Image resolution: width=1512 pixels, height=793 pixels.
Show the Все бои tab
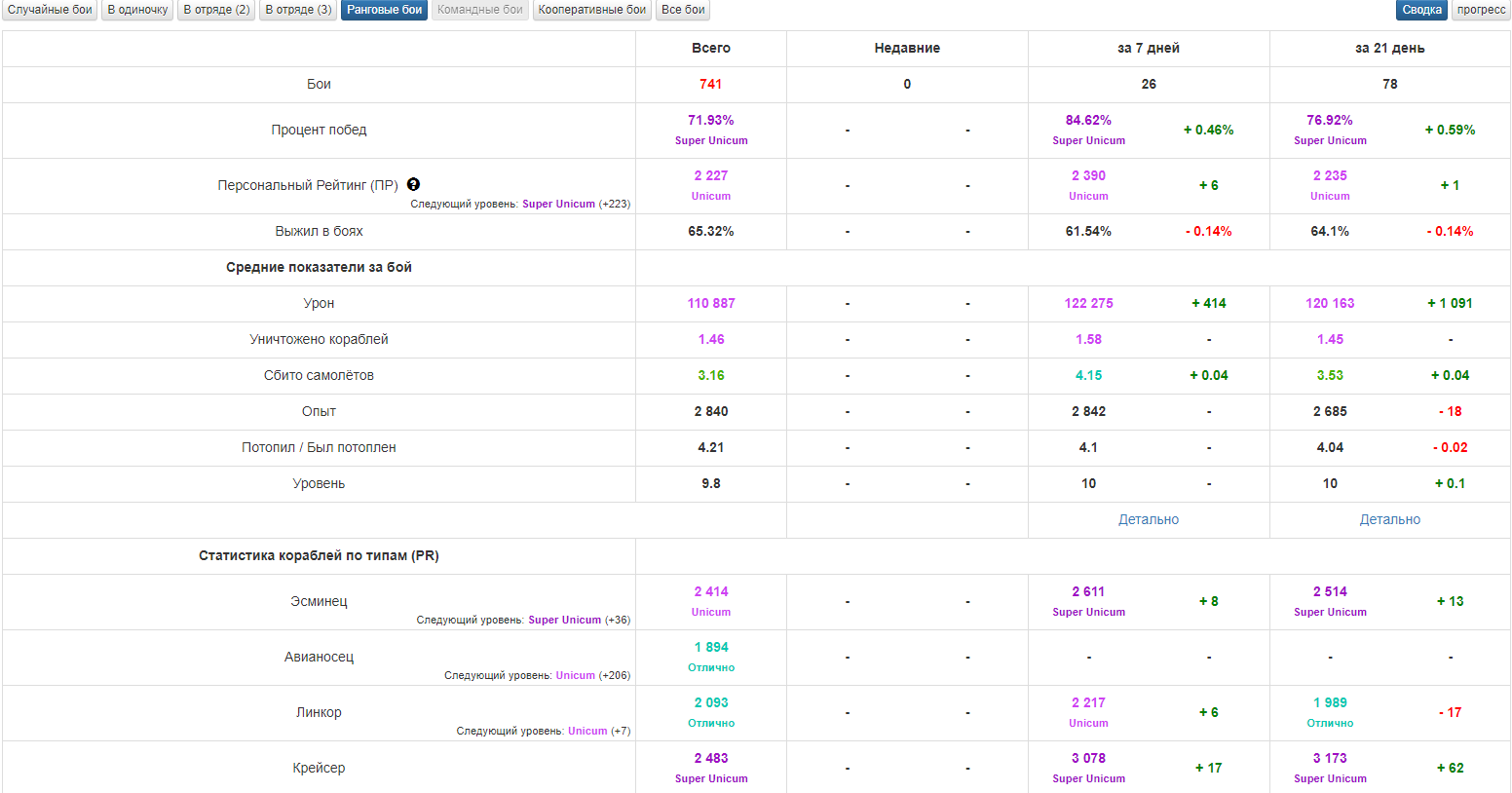coord(683,10)
